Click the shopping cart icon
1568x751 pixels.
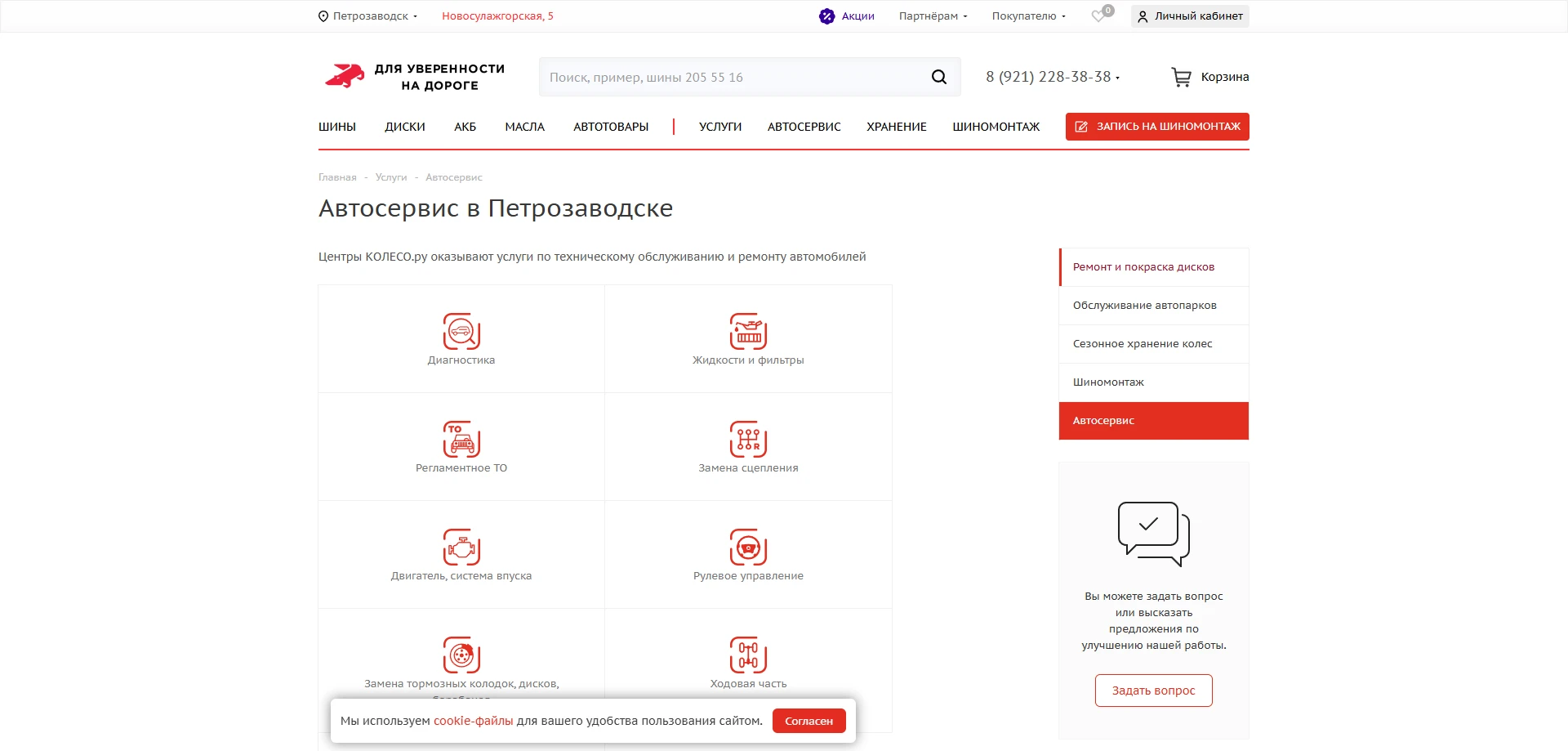[x=1181, y=77]
